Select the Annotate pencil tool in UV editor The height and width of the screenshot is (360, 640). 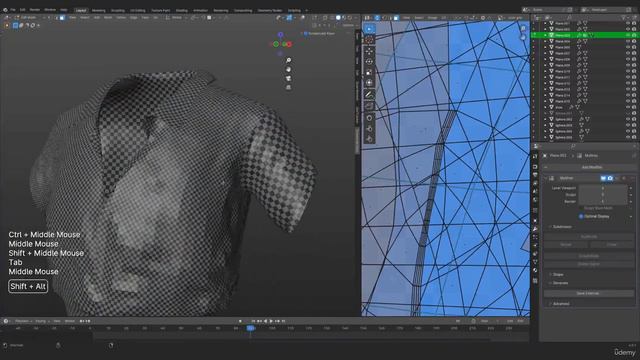coord(369,95)
